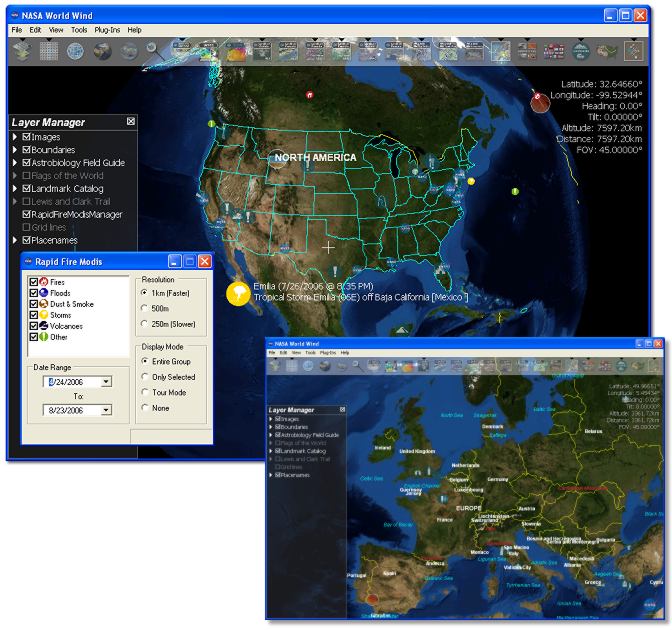The image size is (672, 630).
Task: Click the Tropical Storm Emilia description text
Action: point(360,297)
